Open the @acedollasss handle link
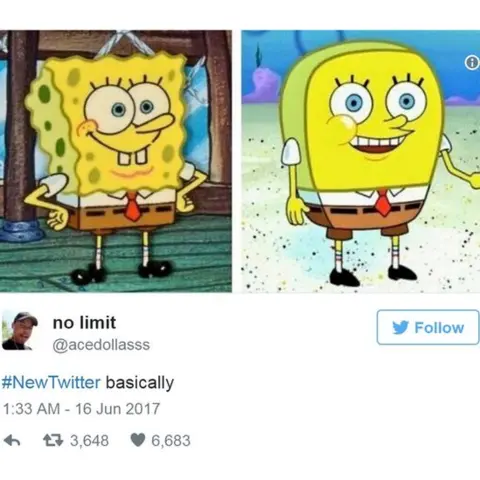This screenshot has height=480, width=480. [x=101, y=344]
